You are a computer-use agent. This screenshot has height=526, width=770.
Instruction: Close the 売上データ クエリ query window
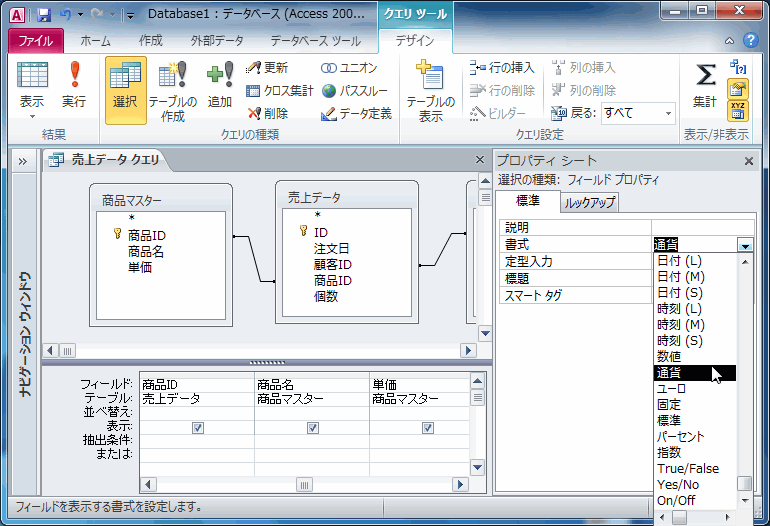point(480,160)
